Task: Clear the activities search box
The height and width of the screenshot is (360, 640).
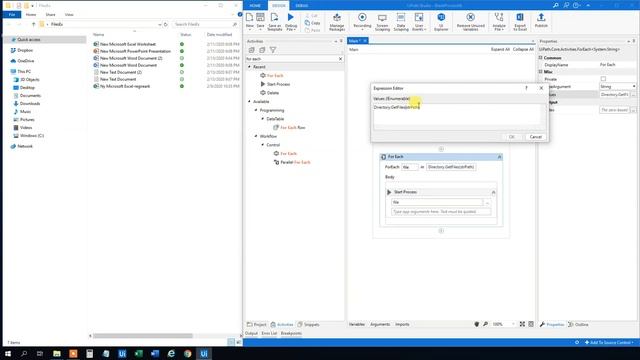Action: (340, 59)
